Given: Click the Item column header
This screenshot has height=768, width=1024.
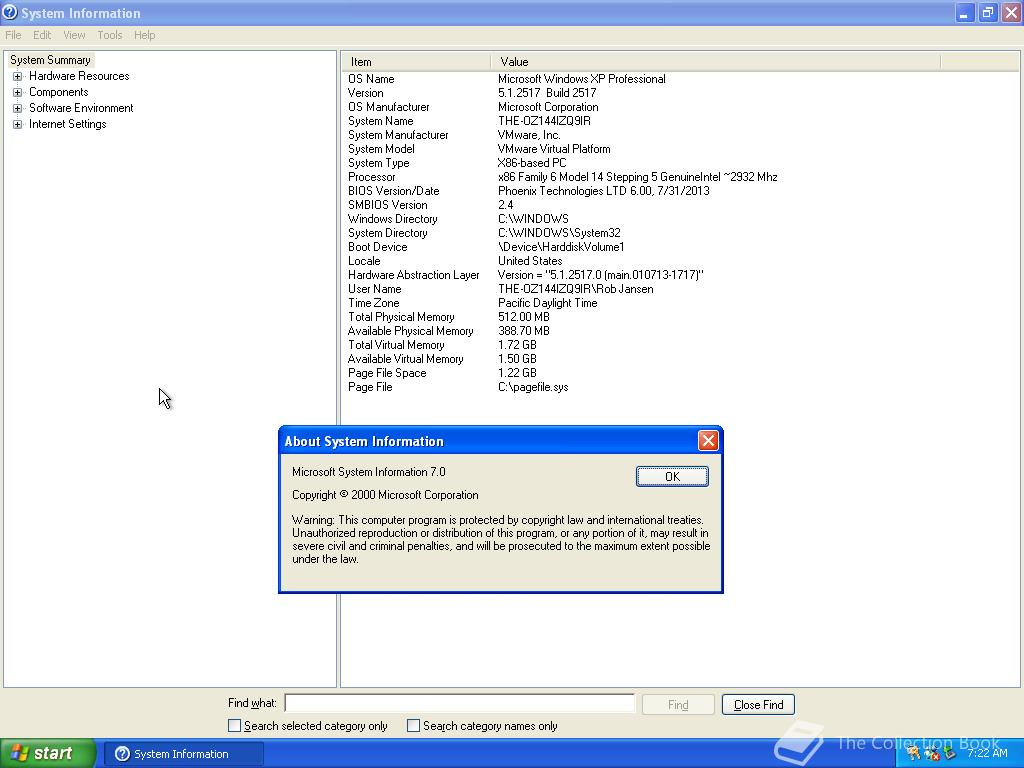Looking at the screenshot, I should pyautogui.click(x=415, y=62).
